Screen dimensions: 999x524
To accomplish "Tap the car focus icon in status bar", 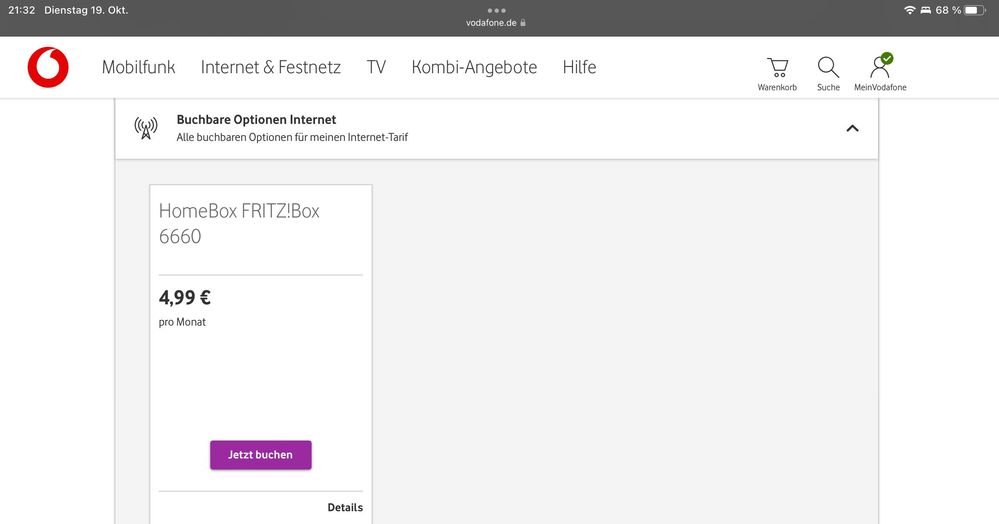I will (x=926, y=10).
